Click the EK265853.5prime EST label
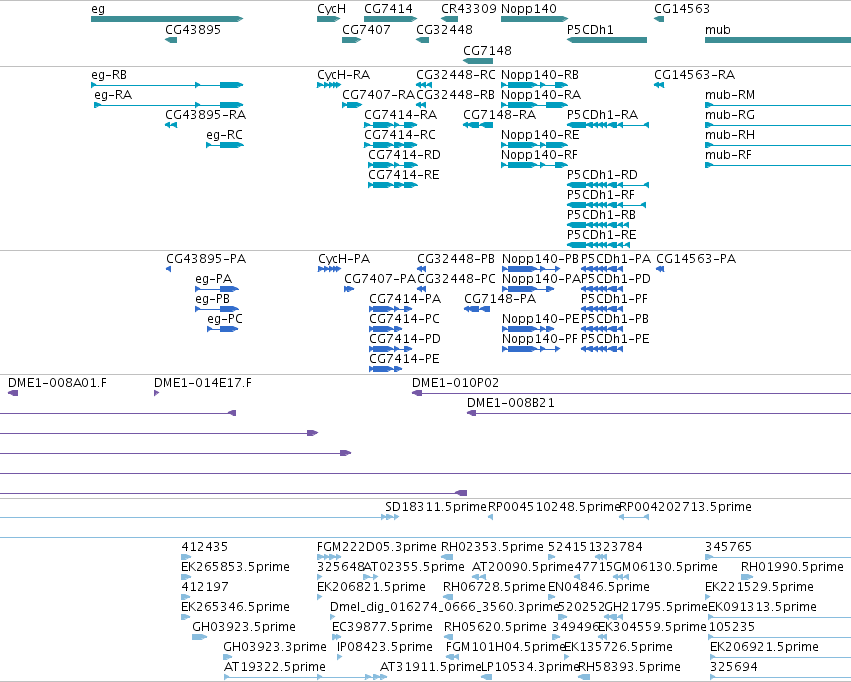 click(236, 567)
